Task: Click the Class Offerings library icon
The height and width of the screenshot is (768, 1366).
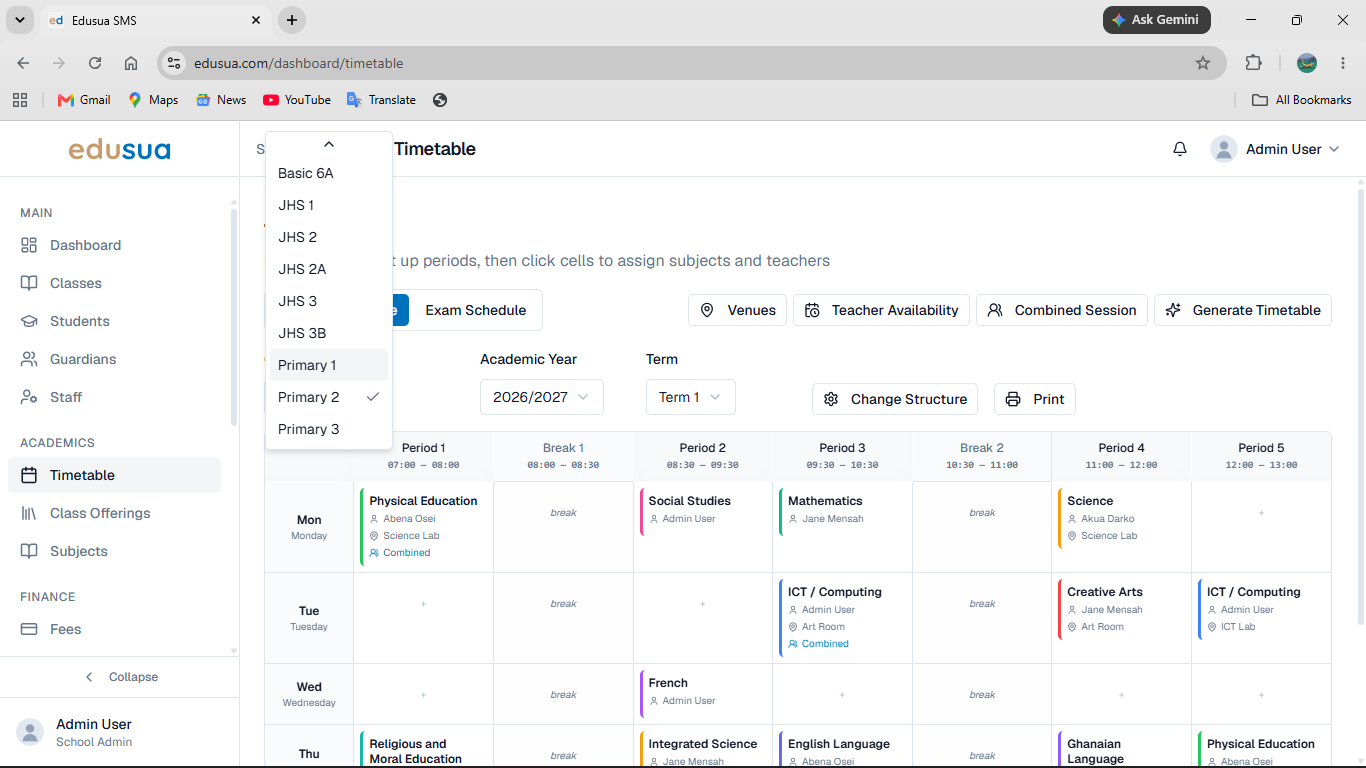Action: pyautogui.click(x=29, y=513)
